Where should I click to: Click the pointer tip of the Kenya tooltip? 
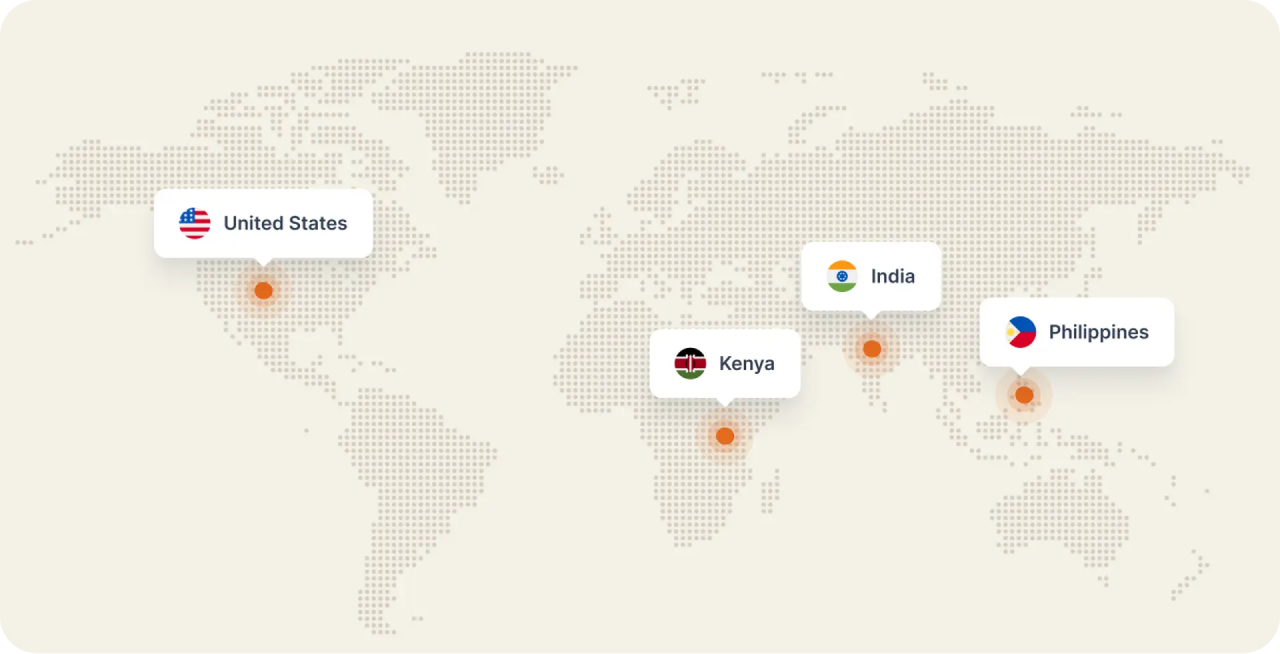[725, 402]
